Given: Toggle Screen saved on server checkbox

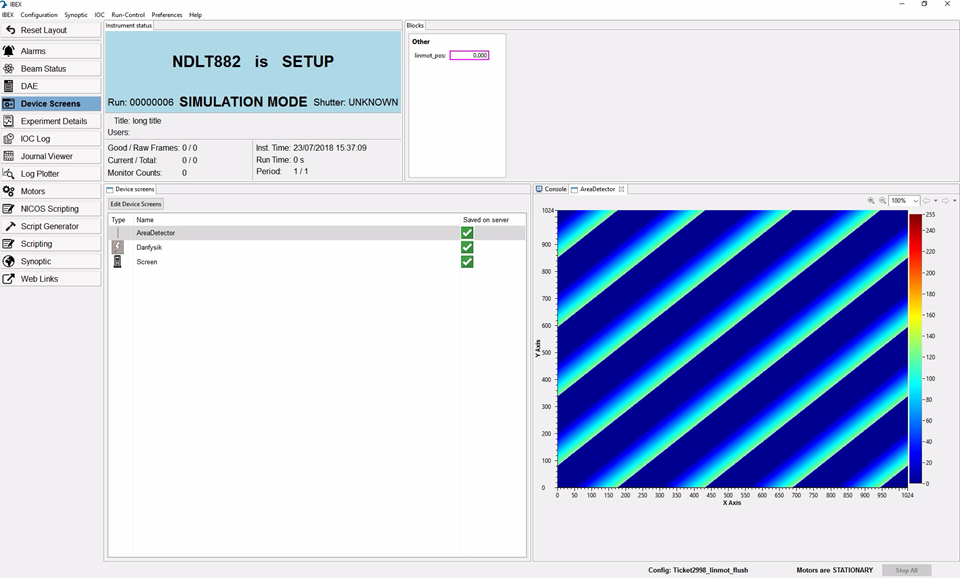Looking at the screenshot, I should (467, 261).
